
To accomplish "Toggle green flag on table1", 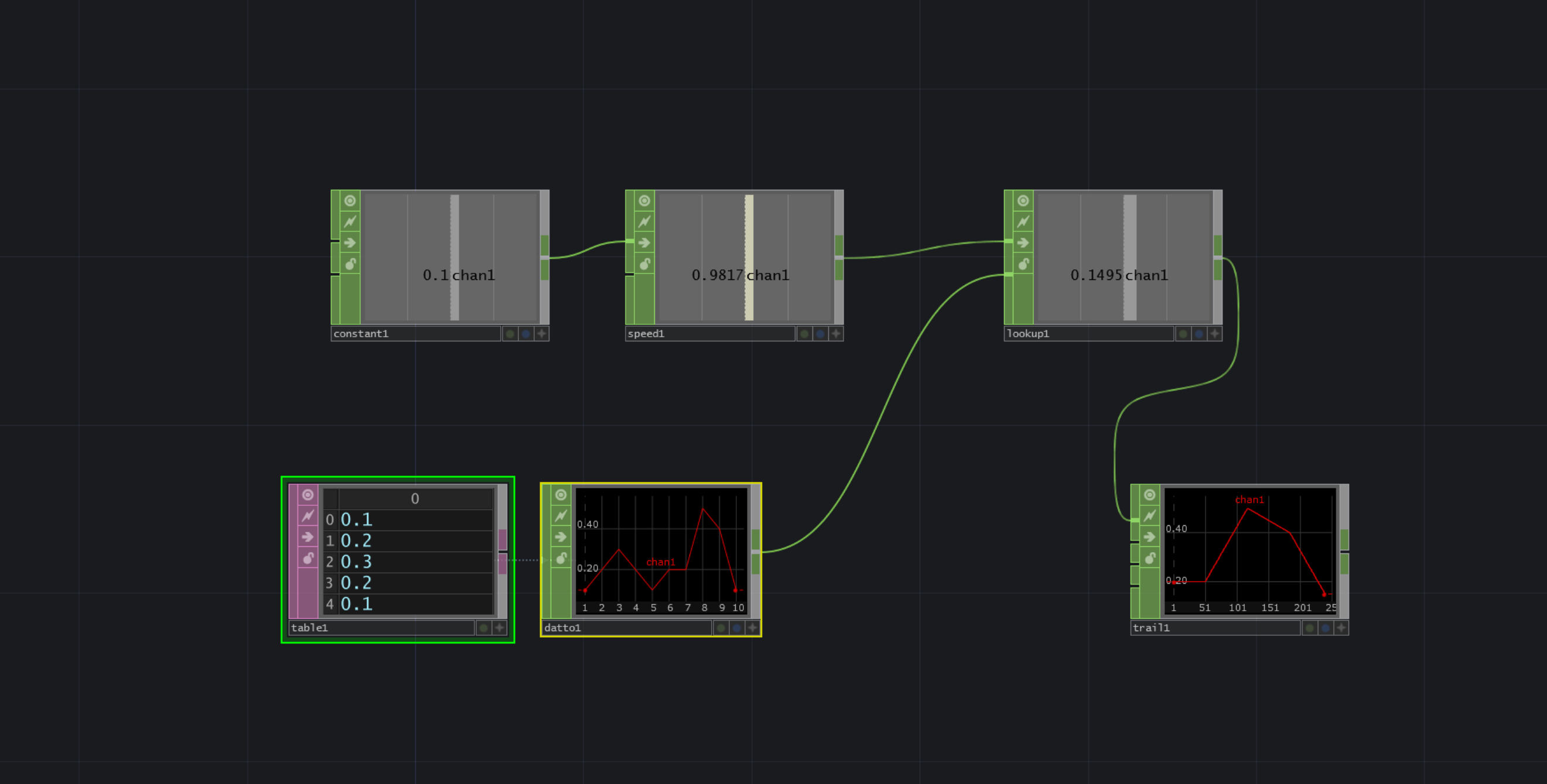I will [x=483, y=628].
